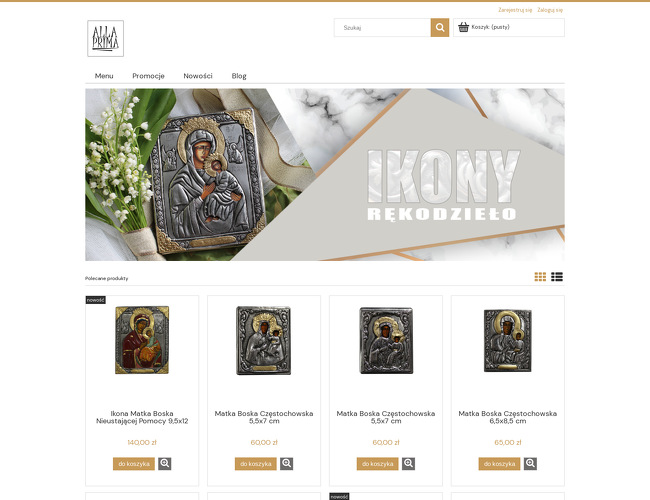650x500 pixels.
Task: Click the search magnifier button
Action: click(439, 27)
